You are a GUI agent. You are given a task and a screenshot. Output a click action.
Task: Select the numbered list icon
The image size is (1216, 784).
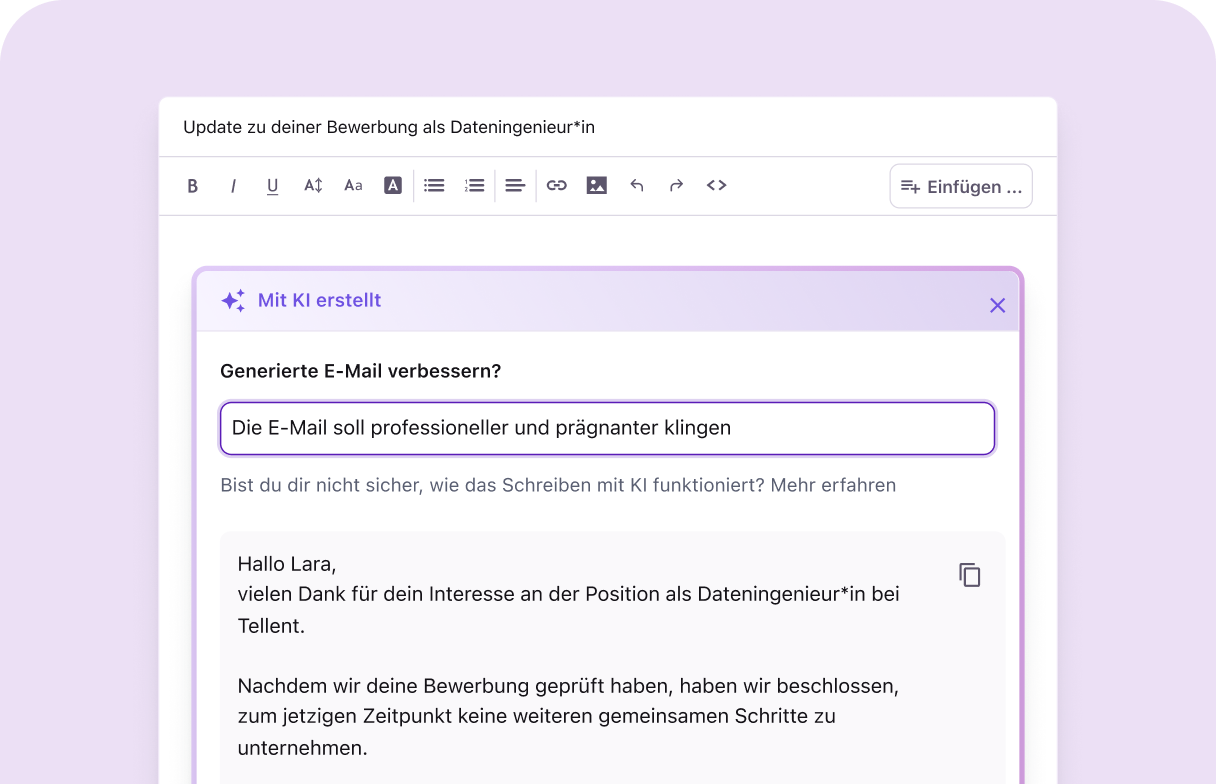(x=474, y=185)
